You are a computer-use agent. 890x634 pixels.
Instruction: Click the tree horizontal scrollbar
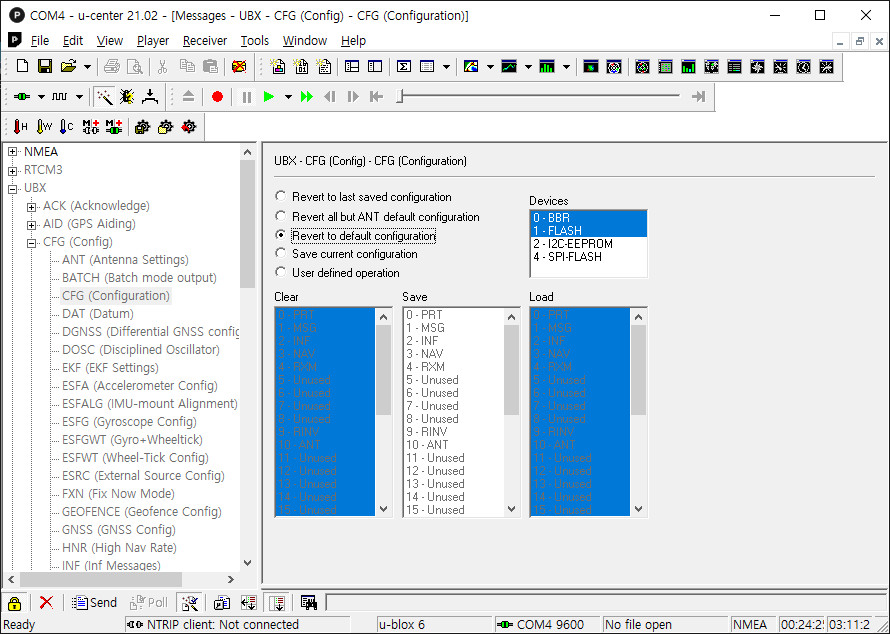pos(101,580)
